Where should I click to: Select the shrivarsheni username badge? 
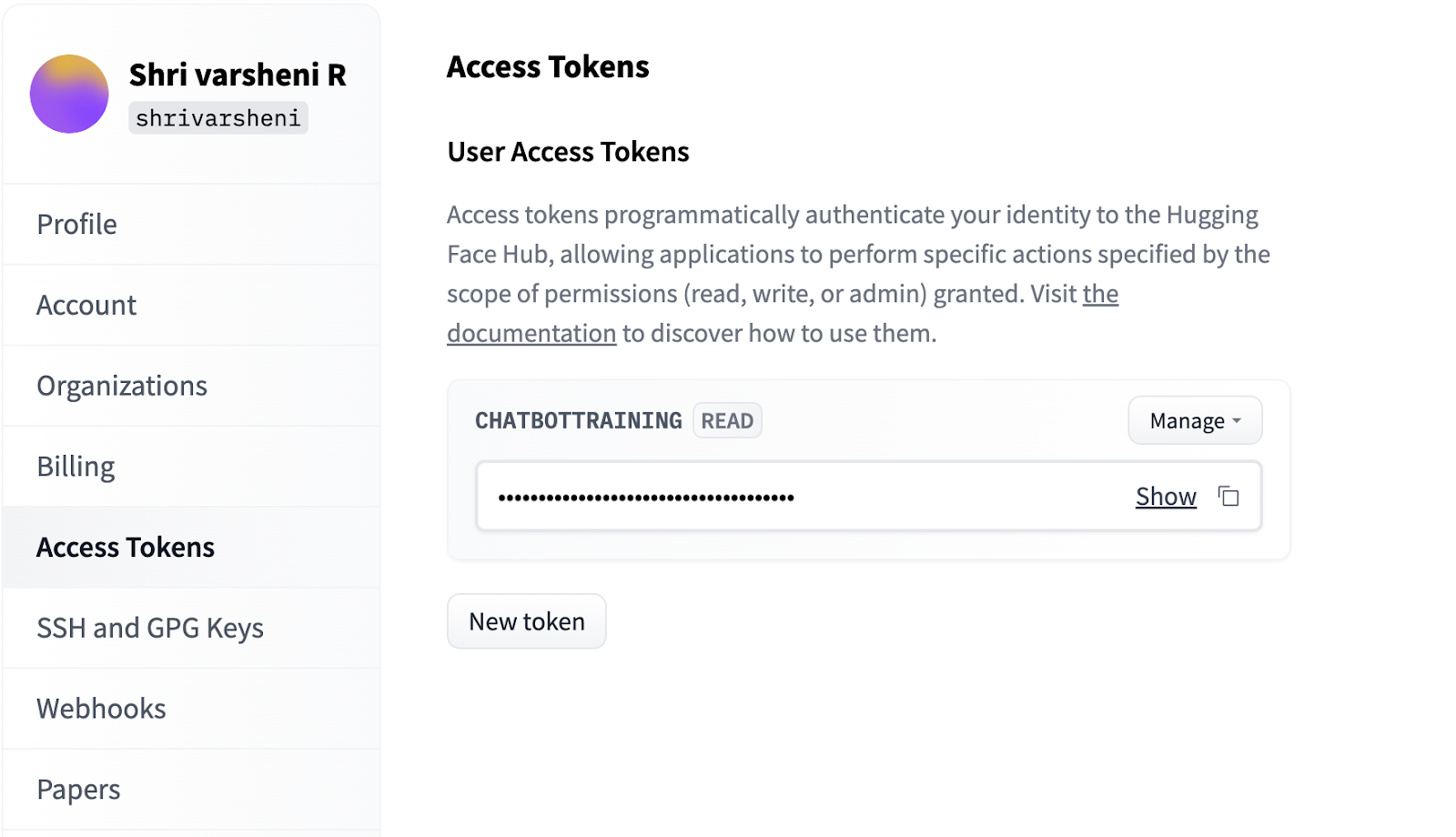pyautogui.click(x=217, y=117)
